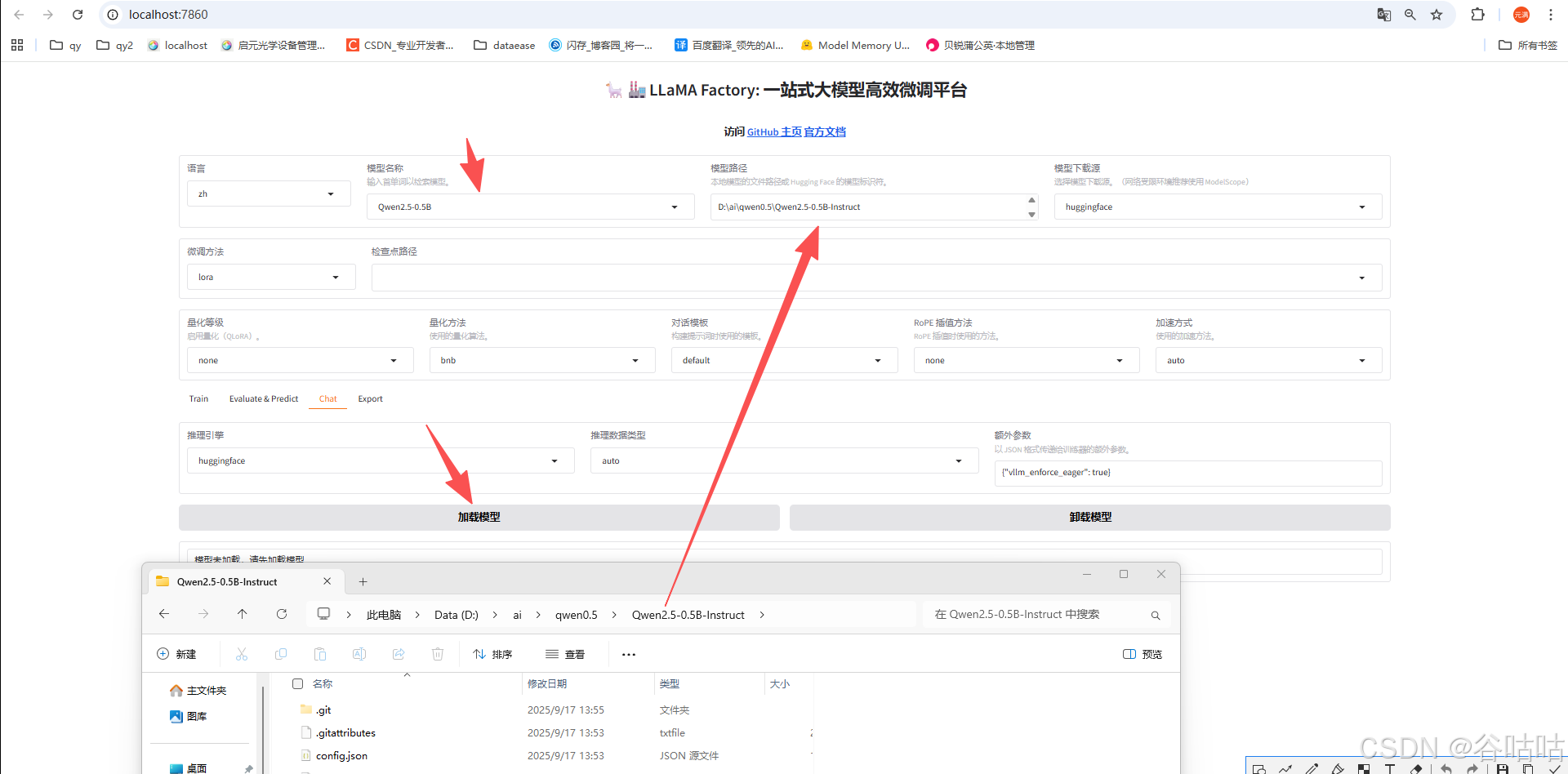Viewport: 1568px width, 774px height.
Task: Open the 加速方式 auto dropdown
Action: tap(1268, 360)
